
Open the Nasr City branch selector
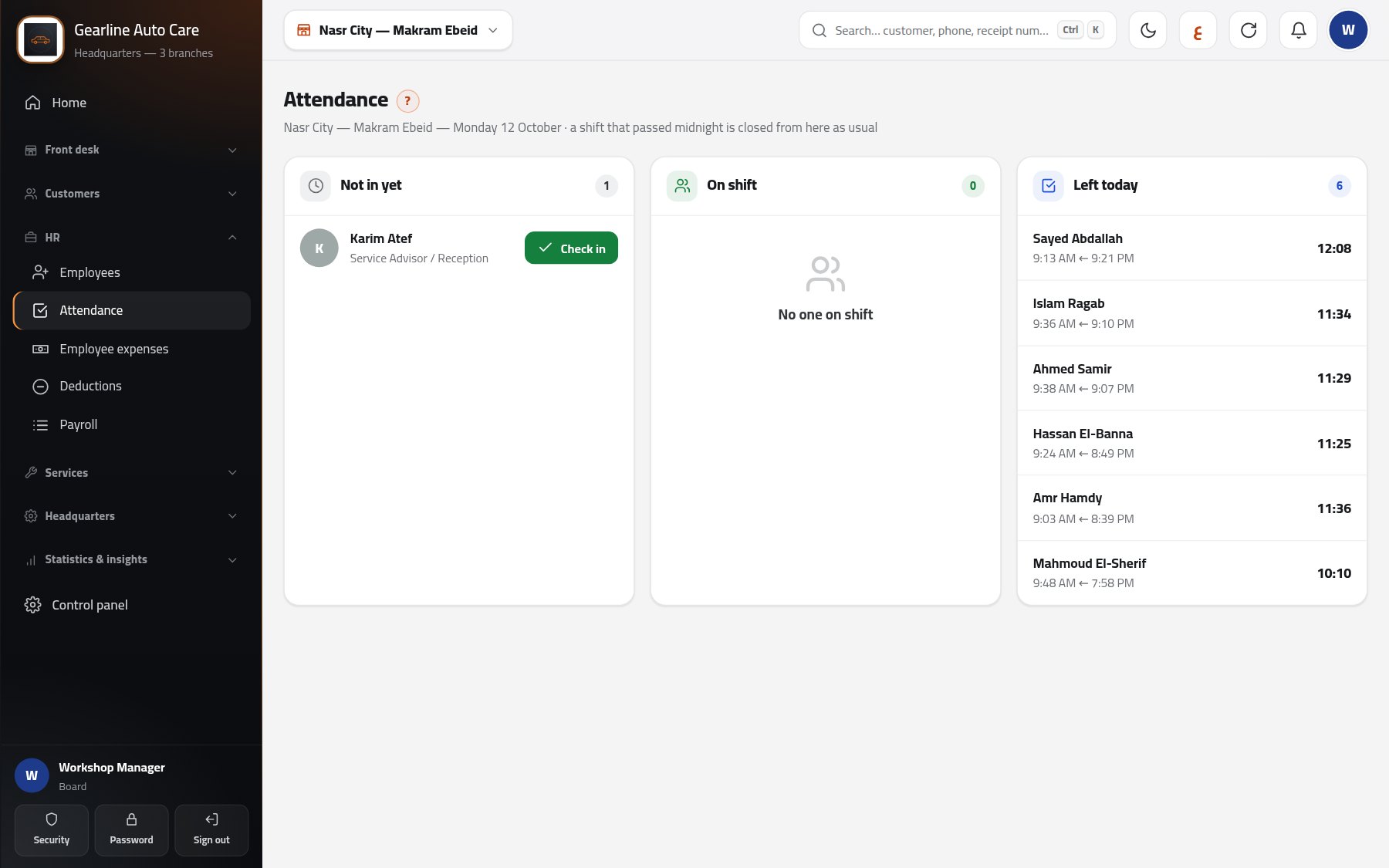(398, 30)
